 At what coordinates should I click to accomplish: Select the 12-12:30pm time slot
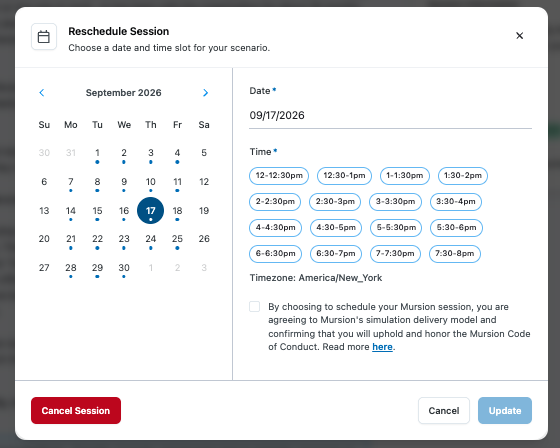279,175
